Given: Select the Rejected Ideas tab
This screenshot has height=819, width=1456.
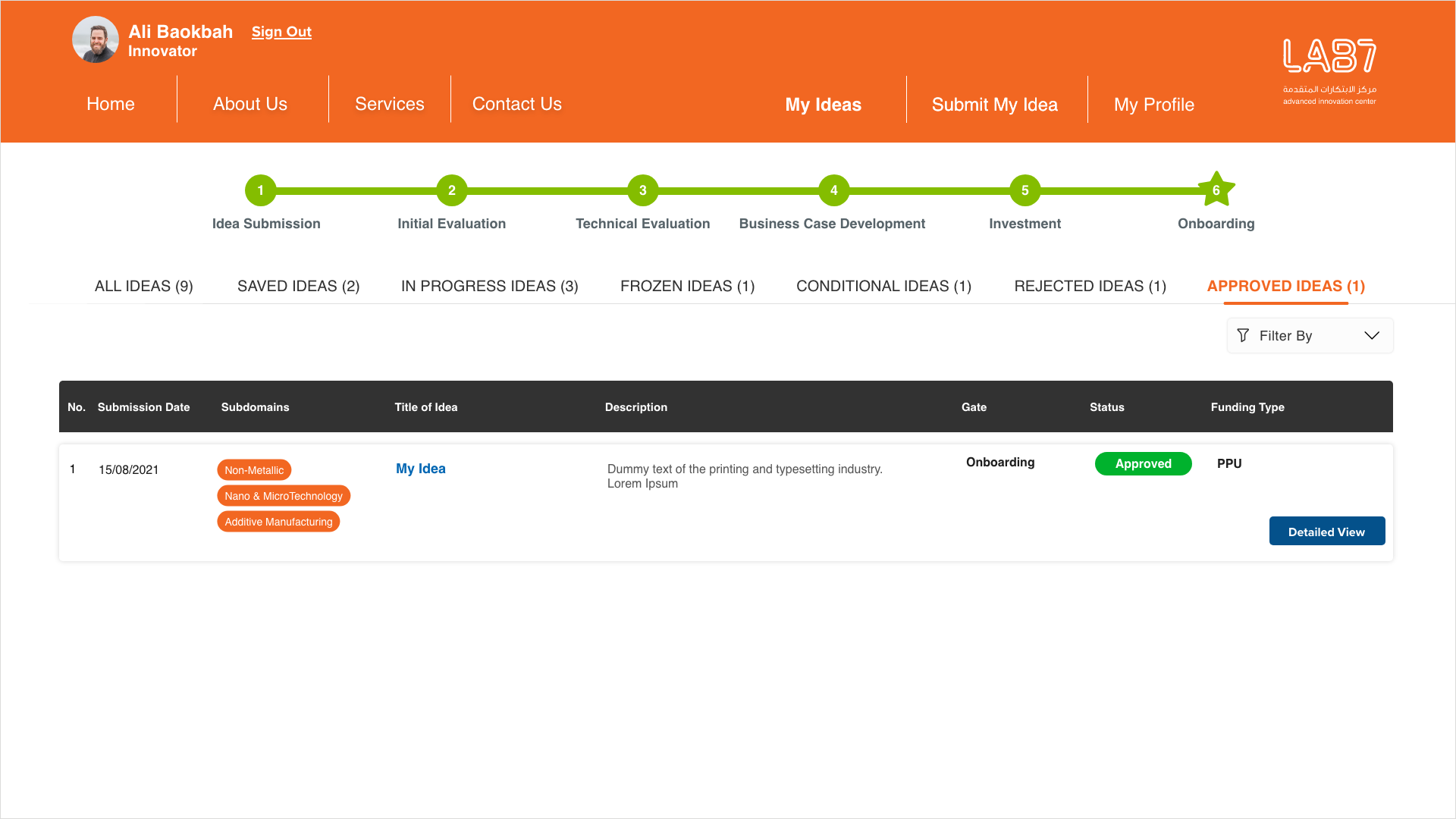Looking at the screenshot, I should coord(1090,286).
